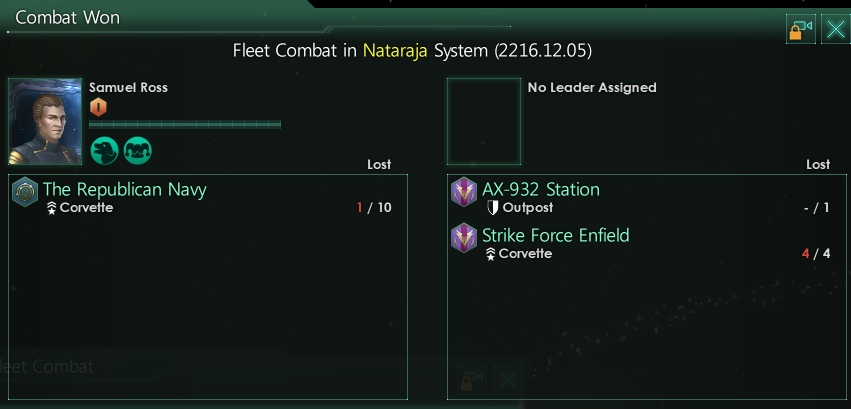Click the empty enemy leader portrait slot
This screenshot has width=851, height=409.
484,122
